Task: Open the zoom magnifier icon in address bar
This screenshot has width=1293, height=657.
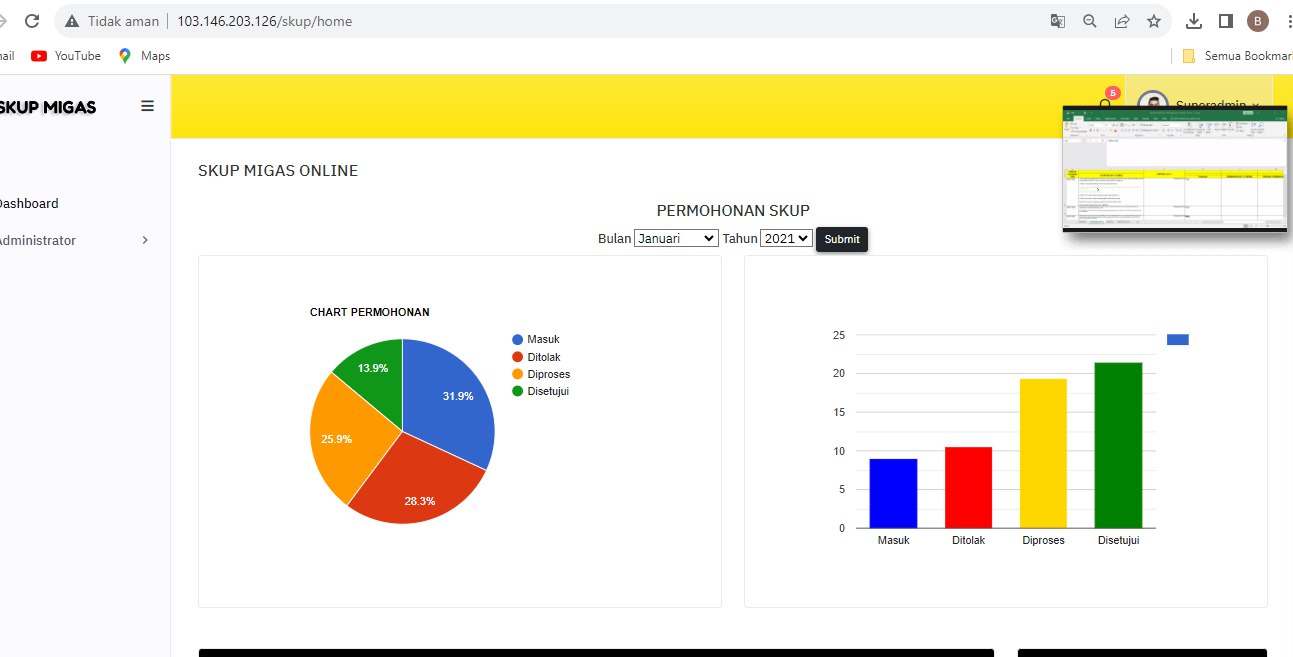Action: tap(1090, 21)
